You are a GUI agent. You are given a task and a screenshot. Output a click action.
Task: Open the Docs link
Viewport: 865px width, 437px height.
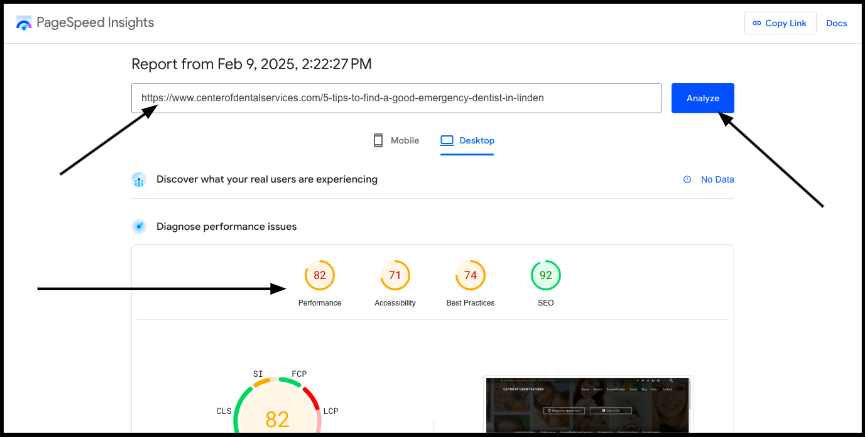(x=836, y=23)
